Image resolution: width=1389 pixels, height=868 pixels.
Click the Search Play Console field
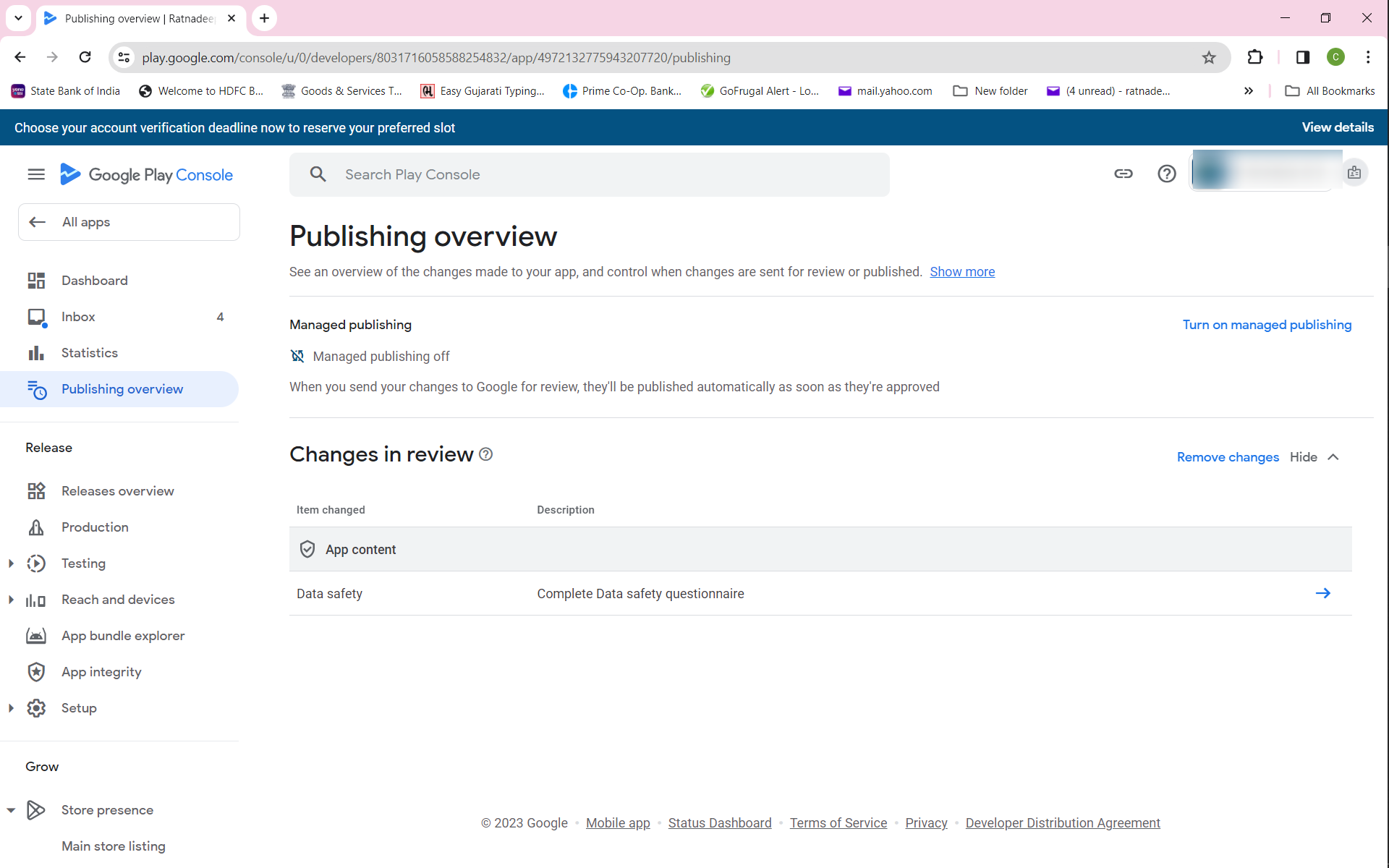[x=589, y=174]
